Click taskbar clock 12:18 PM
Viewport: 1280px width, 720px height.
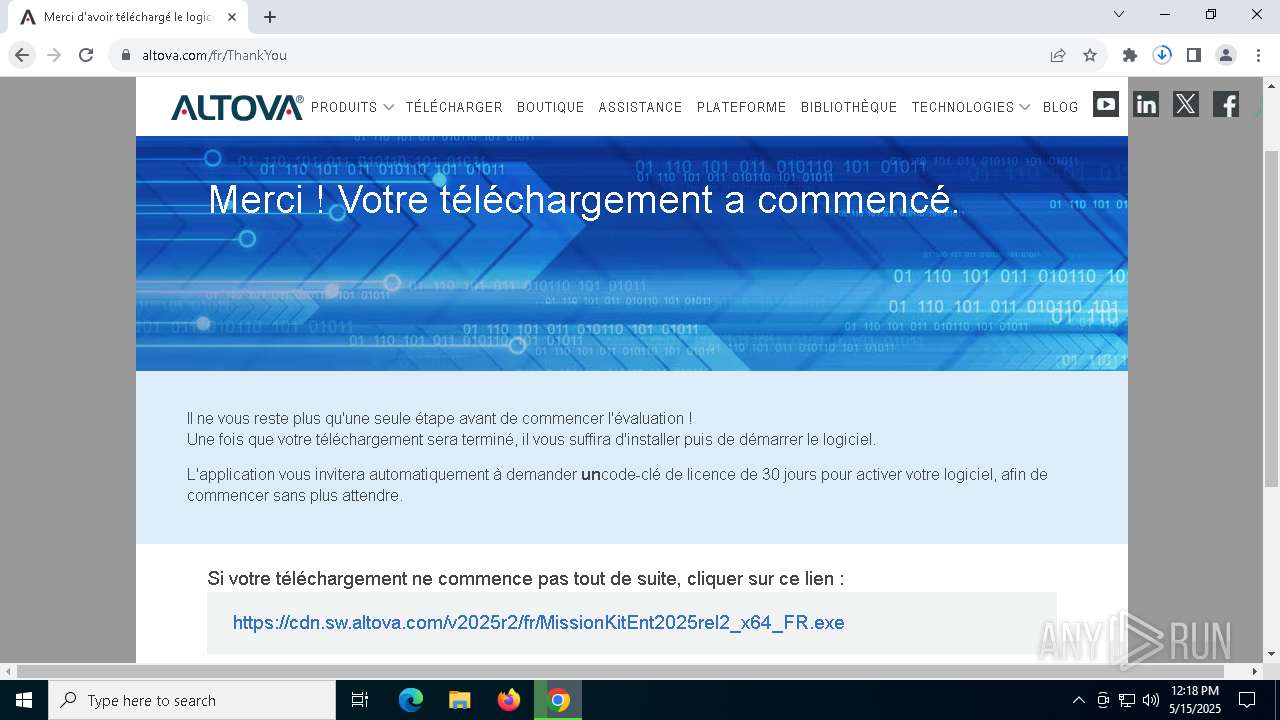tap(1195, 700)
